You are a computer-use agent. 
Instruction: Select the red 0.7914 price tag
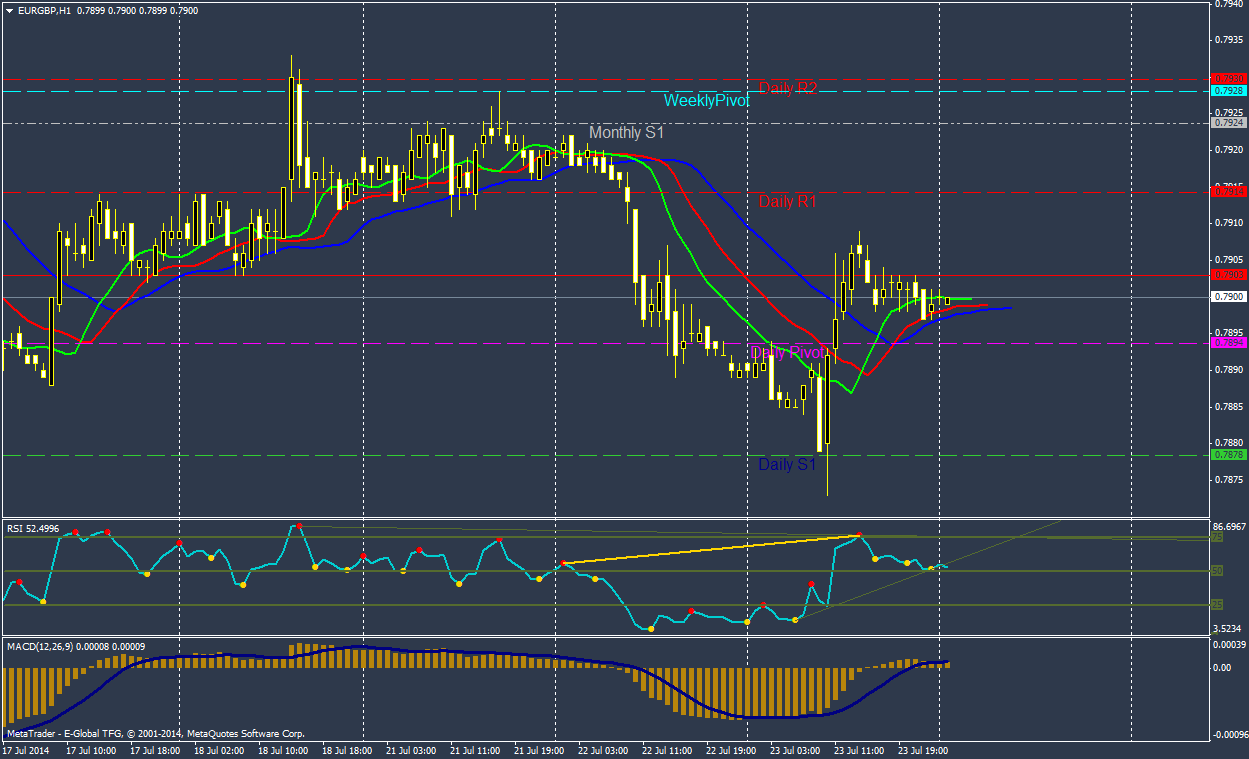coord(1227,193)
